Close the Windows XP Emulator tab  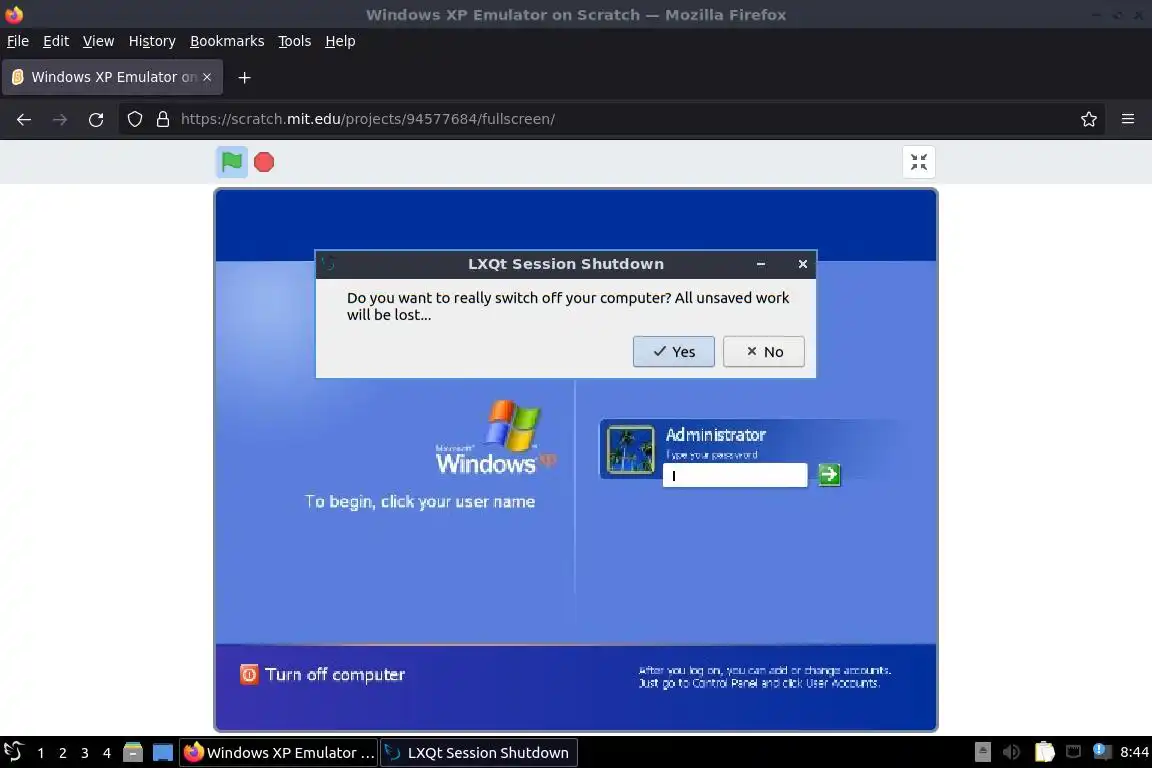coord(207,77)
